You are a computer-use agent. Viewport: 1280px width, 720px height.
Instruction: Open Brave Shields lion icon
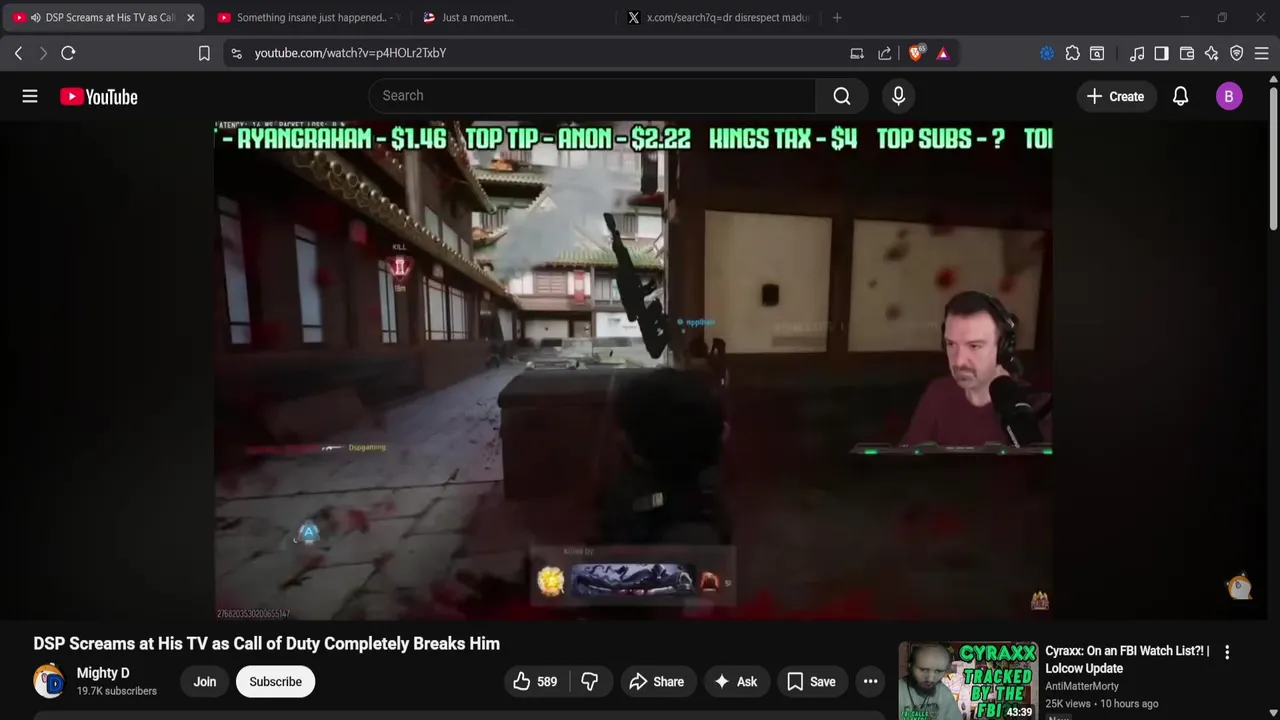916,53
